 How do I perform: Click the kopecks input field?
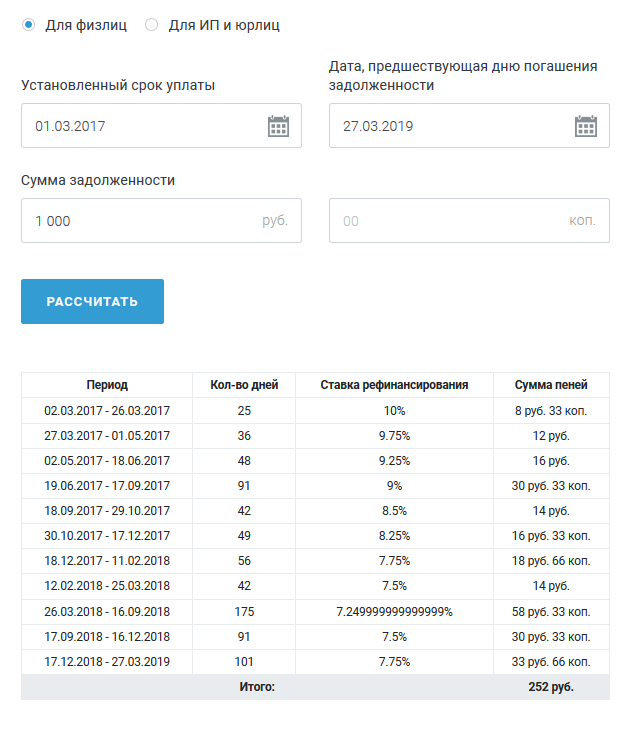tap(469, 220)
